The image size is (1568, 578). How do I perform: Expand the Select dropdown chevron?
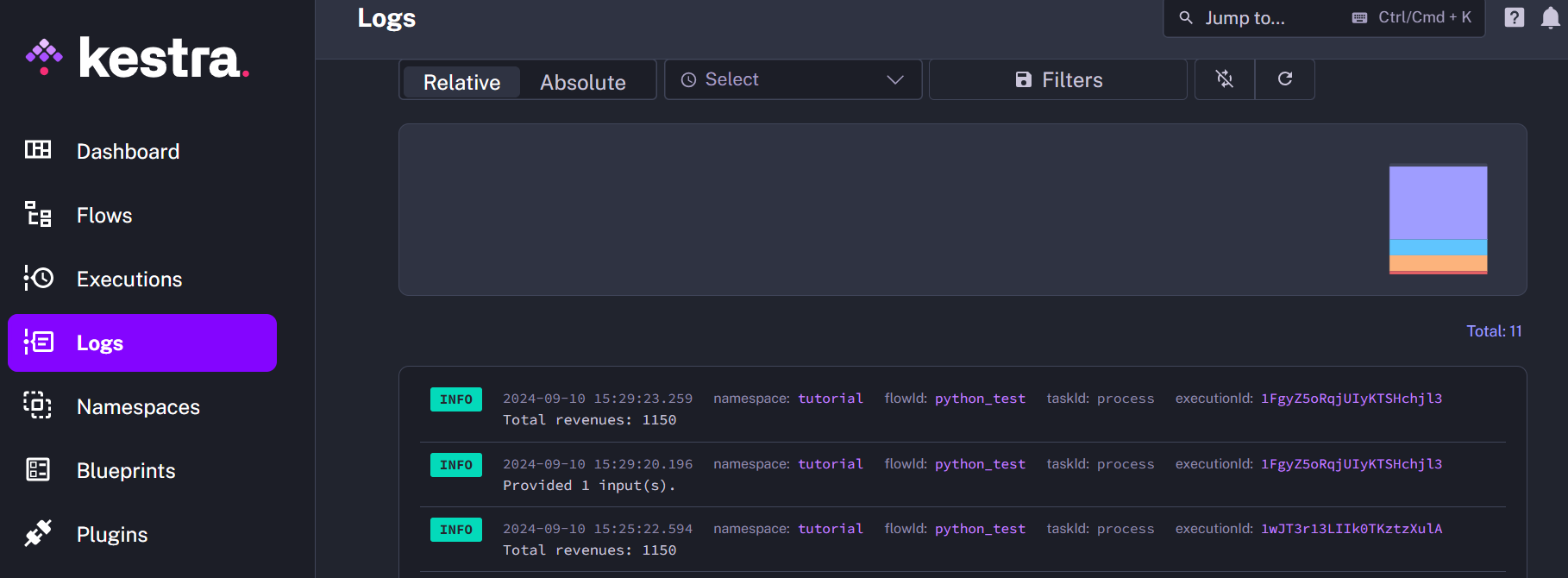[x=895, y=79]
